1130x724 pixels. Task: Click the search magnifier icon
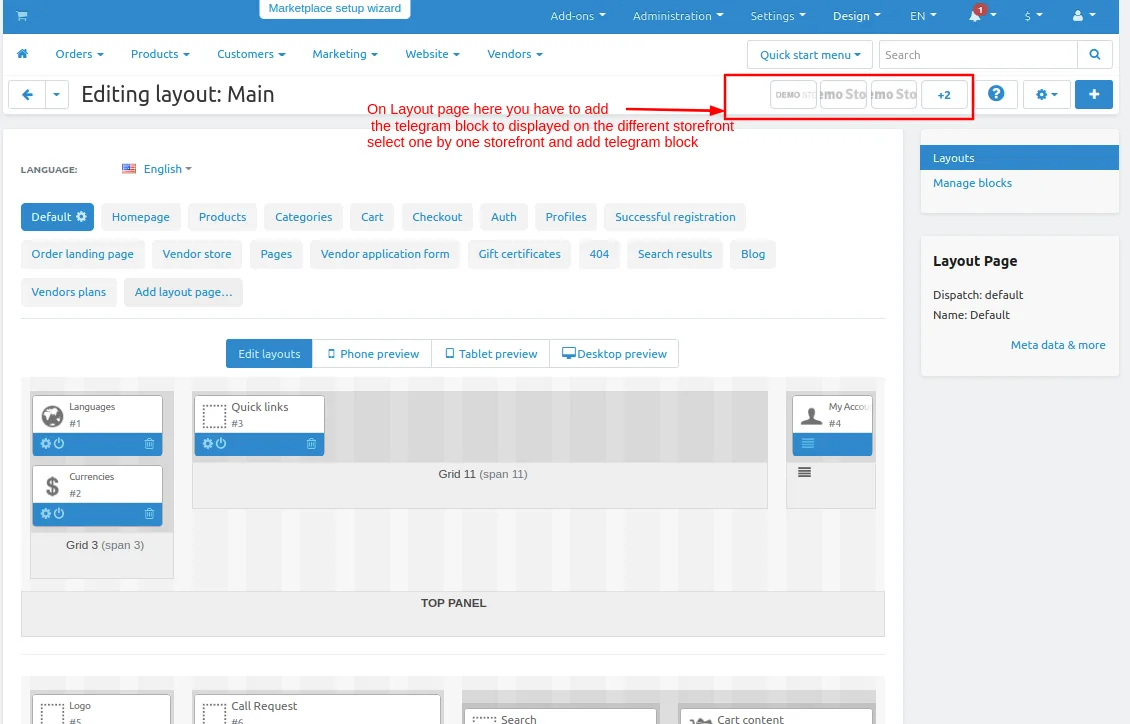click(x=1095, y=55)
